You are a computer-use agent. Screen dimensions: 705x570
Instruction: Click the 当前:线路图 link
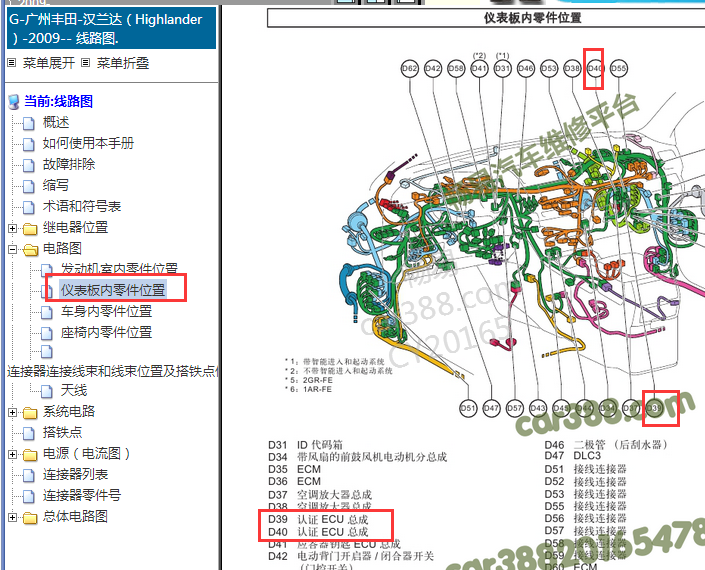pos(58,101)
